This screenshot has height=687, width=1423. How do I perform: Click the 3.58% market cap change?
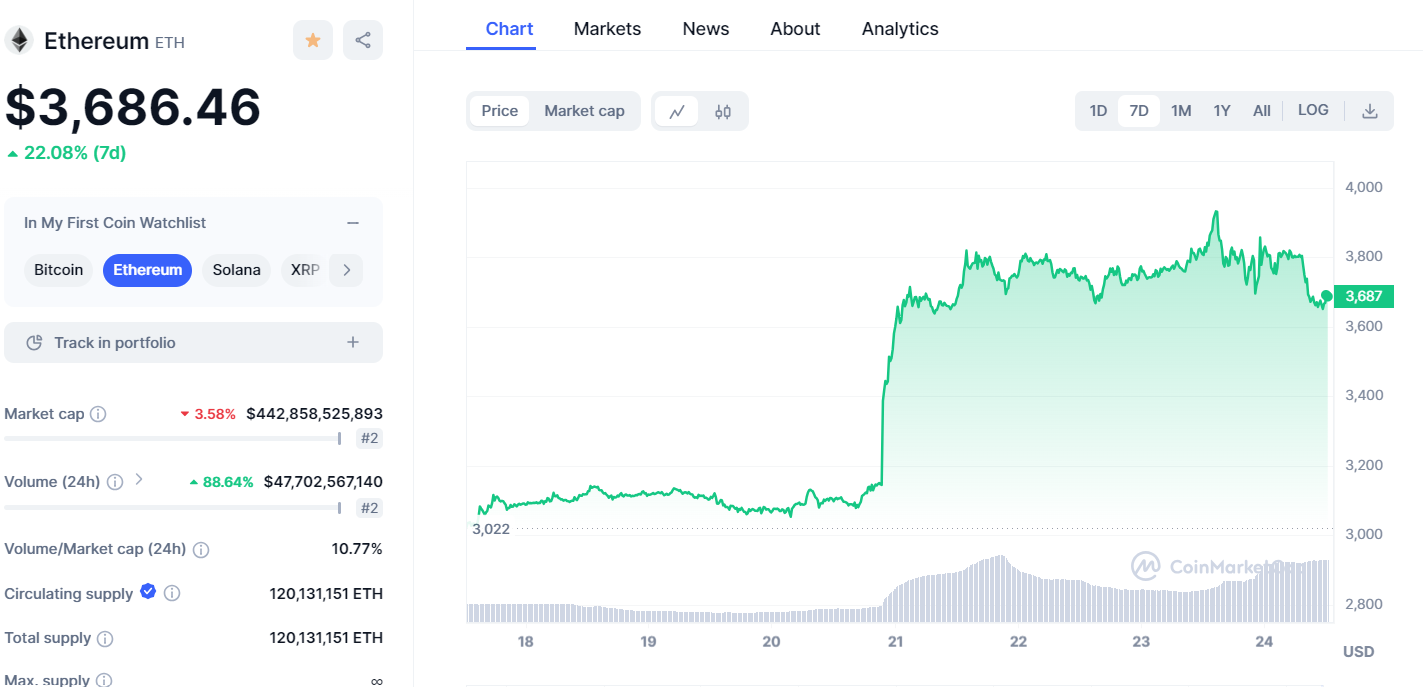(207, 414)
